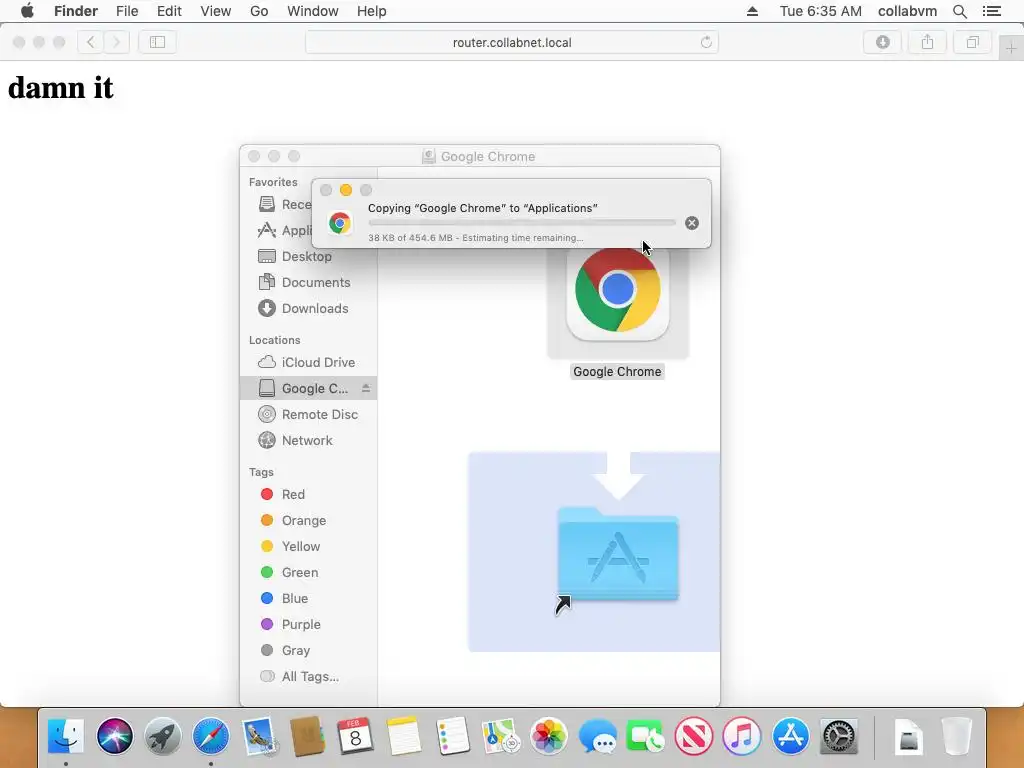Open Contacts book icon in dock

307,736
